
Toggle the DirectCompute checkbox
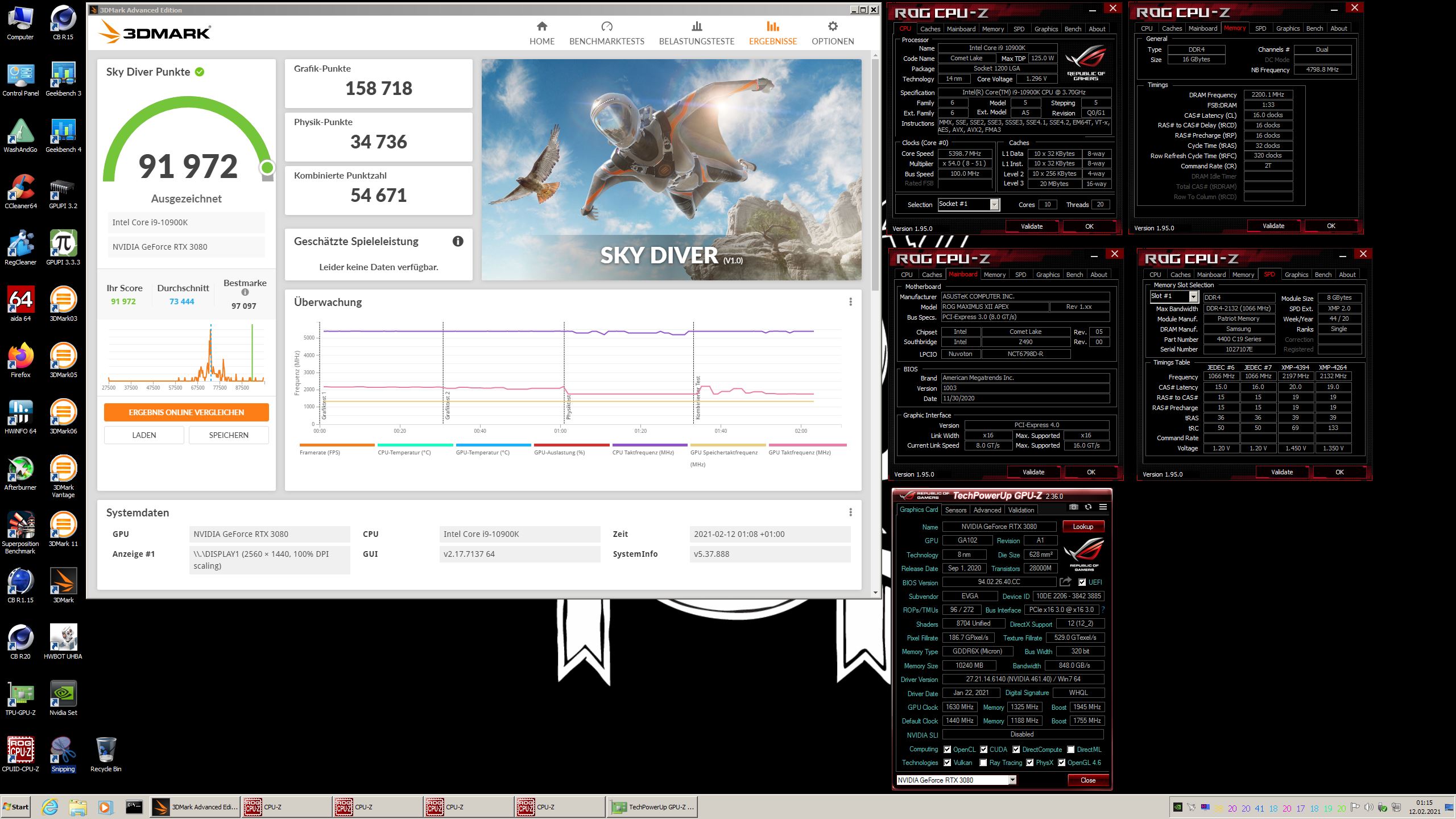1016,750
